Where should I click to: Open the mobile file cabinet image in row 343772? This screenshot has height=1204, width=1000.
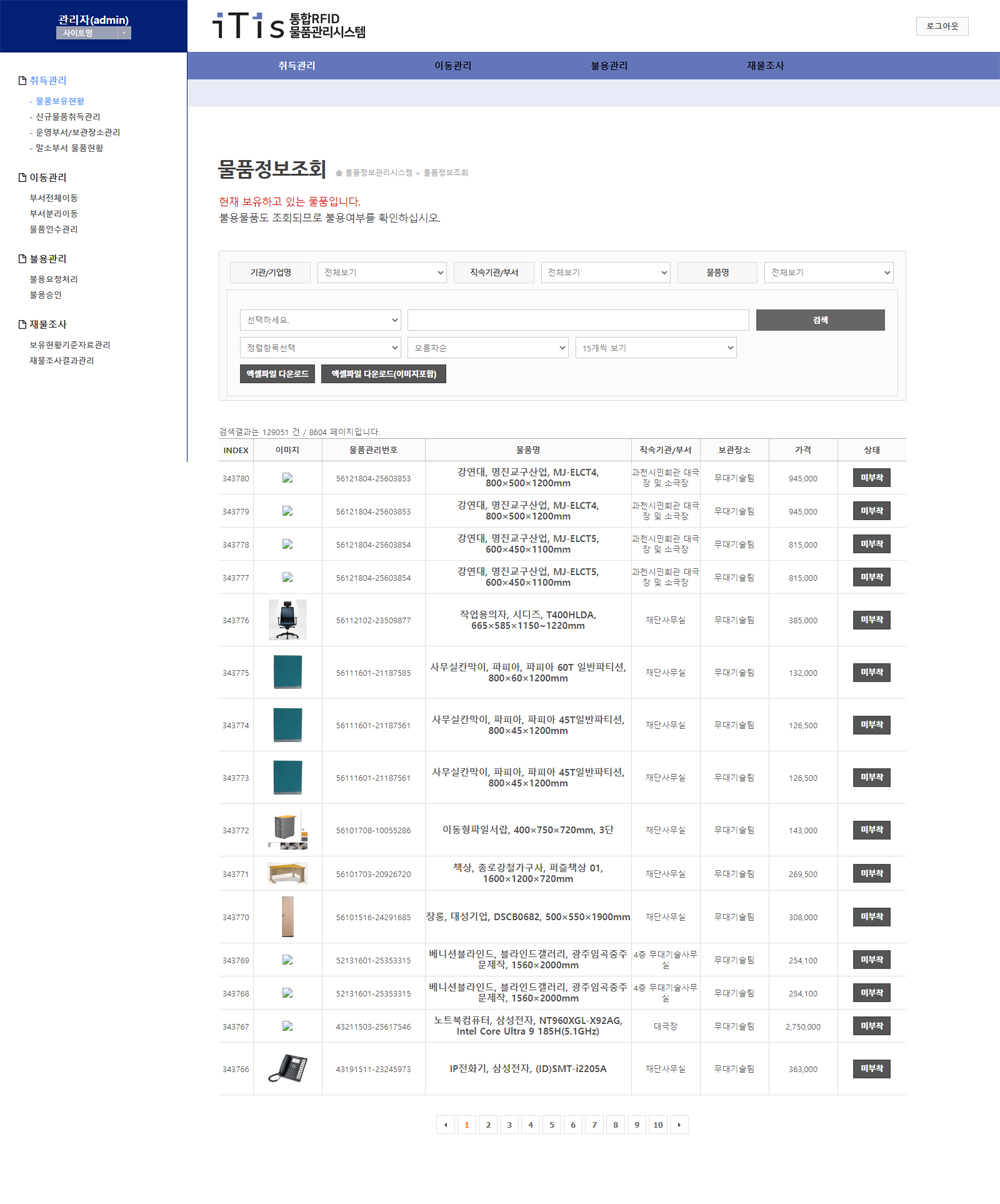tap(287, 830)
